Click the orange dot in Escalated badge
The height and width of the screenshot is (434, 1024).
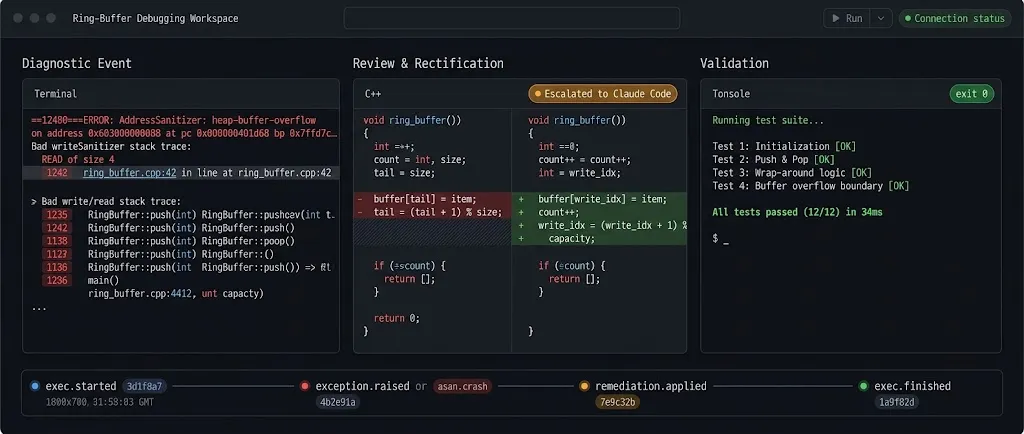coord(537,94)
